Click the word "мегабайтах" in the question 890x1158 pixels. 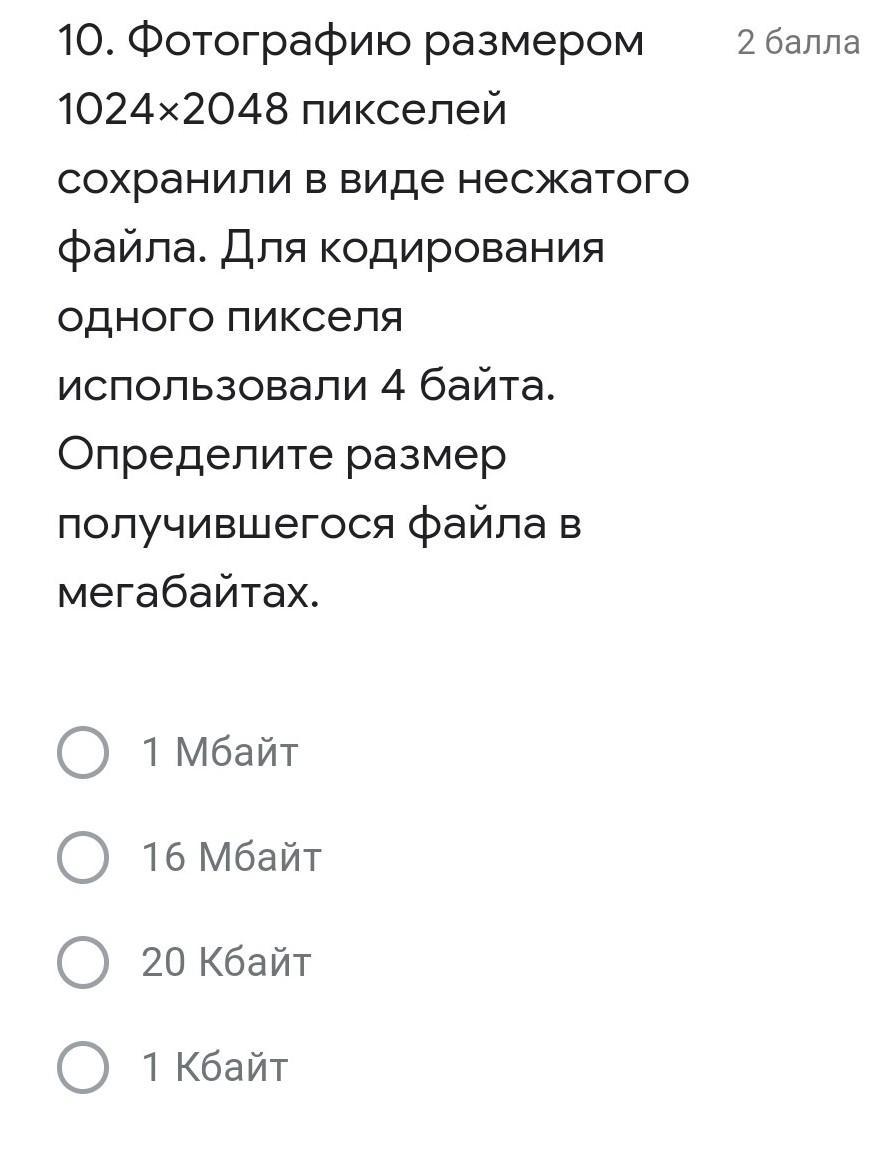coord(187,594)
